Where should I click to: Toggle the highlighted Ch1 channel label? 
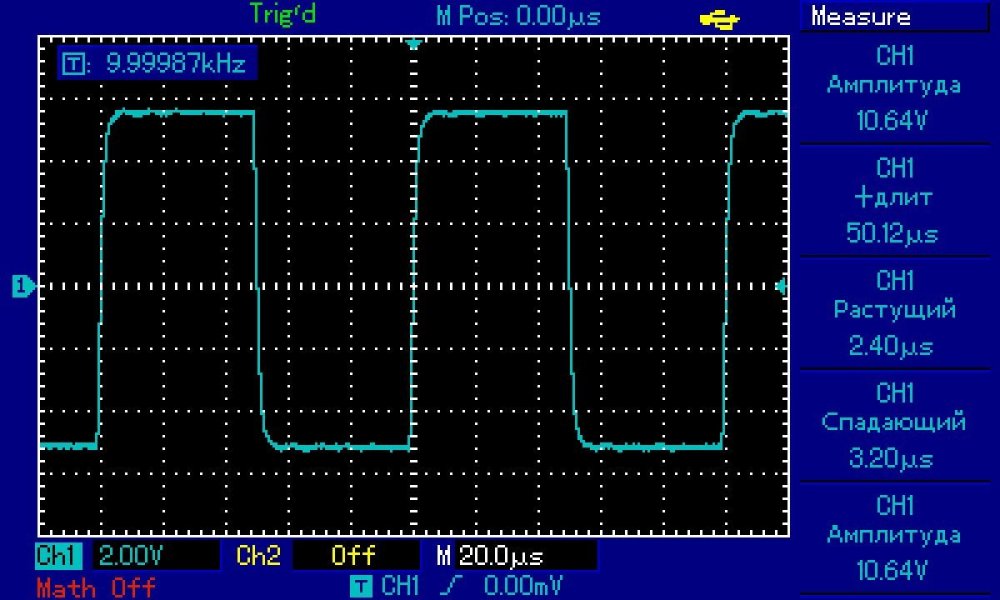click(x=61, y=556)
